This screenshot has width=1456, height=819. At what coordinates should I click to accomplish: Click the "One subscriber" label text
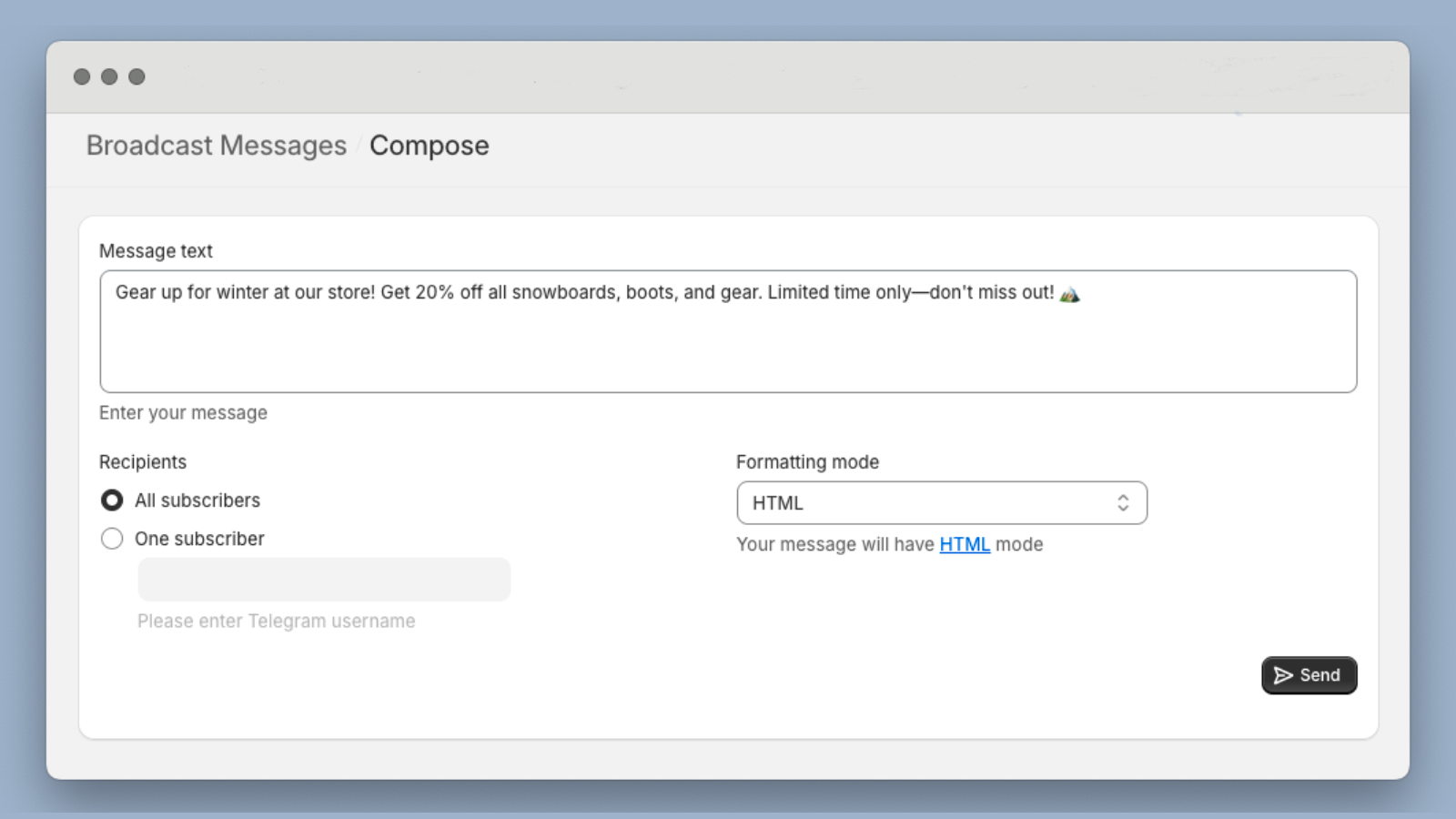click(199, 539)
